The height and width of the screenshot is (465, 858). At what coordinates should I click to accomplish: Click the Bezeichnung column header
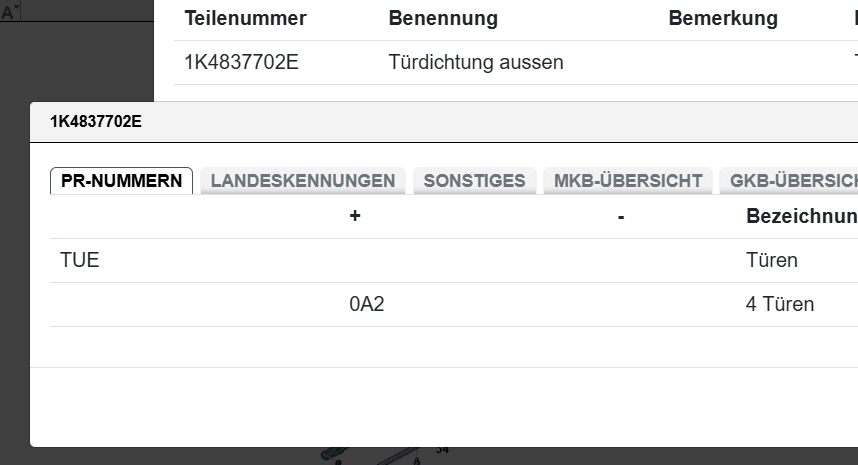pyautogui.click(x=801, y=216)
